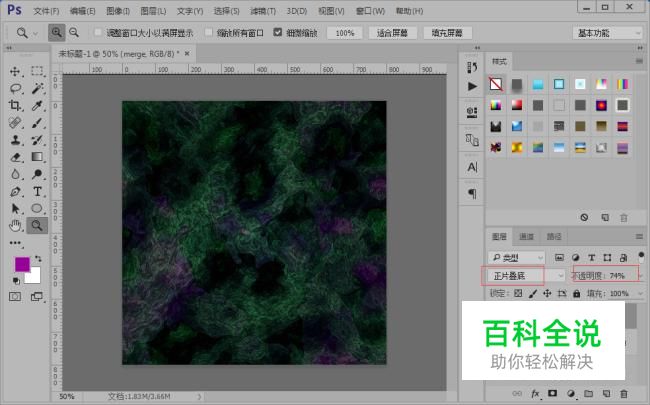Select the Brush tool
The image size is (650, 405).
[37, 123]
